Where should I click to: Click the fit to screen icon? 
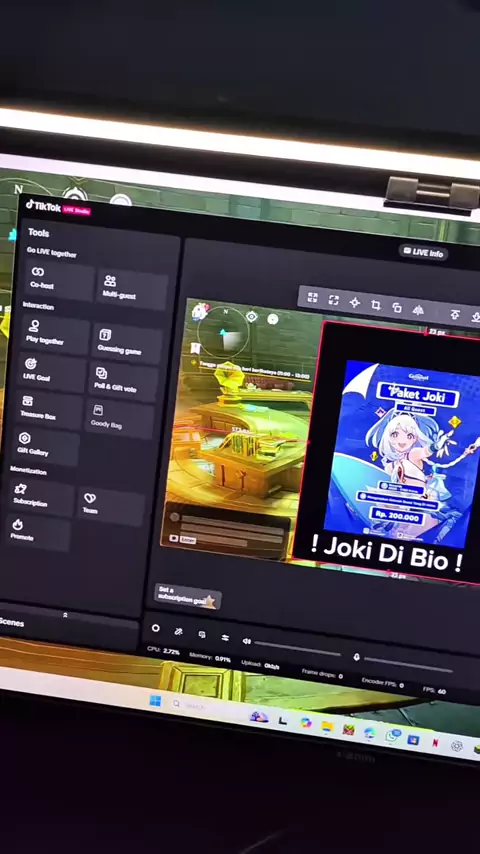coord(312,297)
